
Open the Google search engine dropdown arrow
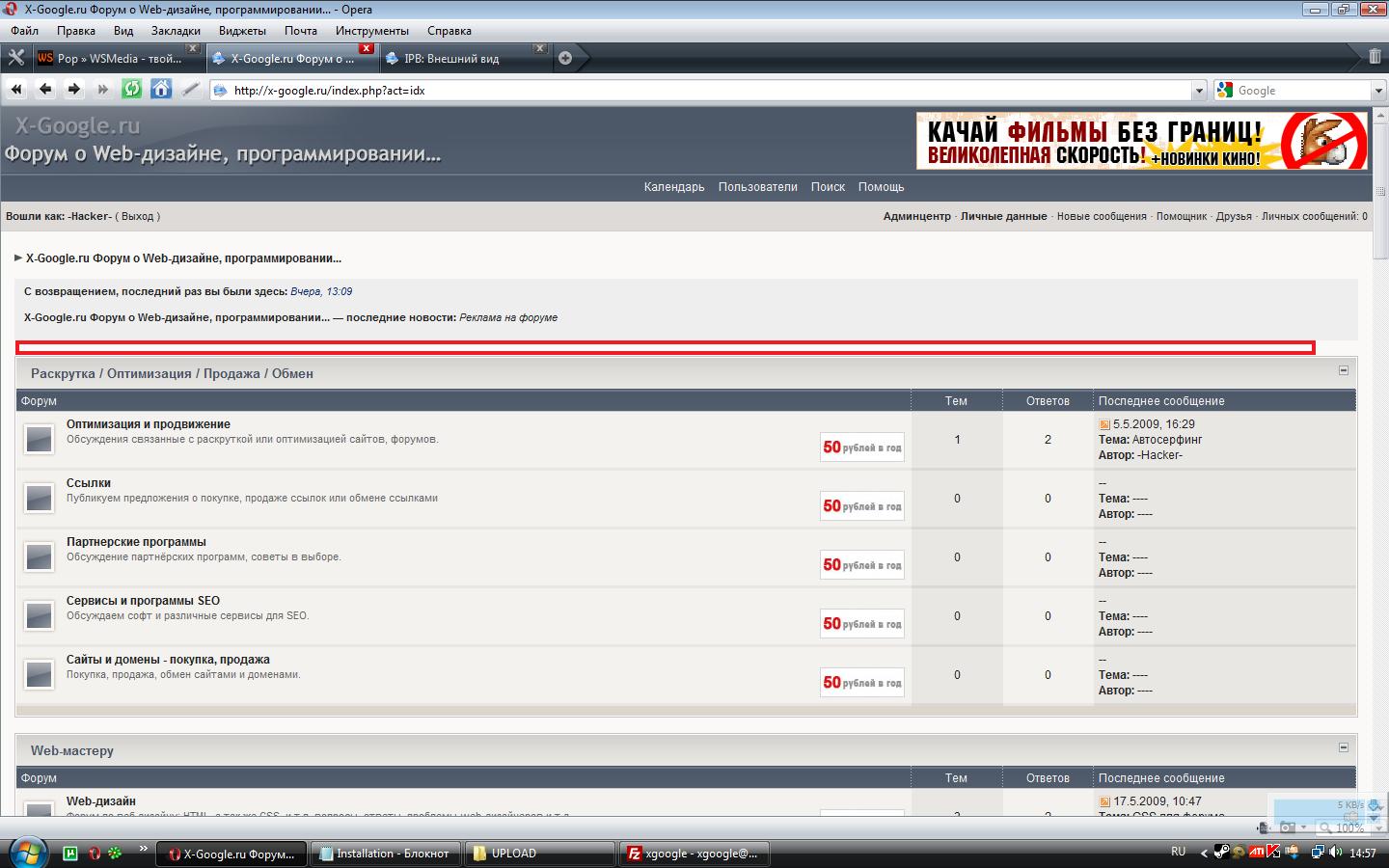click(1378, 91)
